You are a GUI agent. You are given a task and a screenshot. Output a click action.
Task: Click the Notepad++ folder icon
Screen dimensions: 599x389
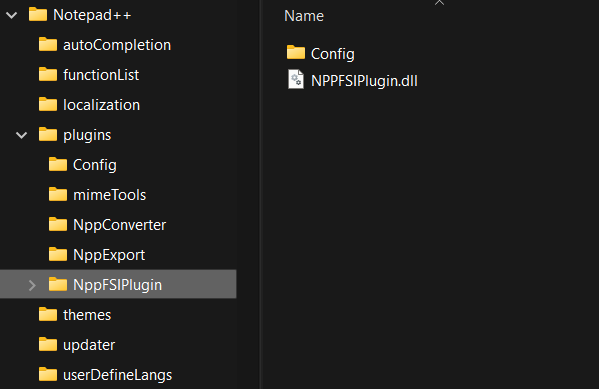pos(38,15)
